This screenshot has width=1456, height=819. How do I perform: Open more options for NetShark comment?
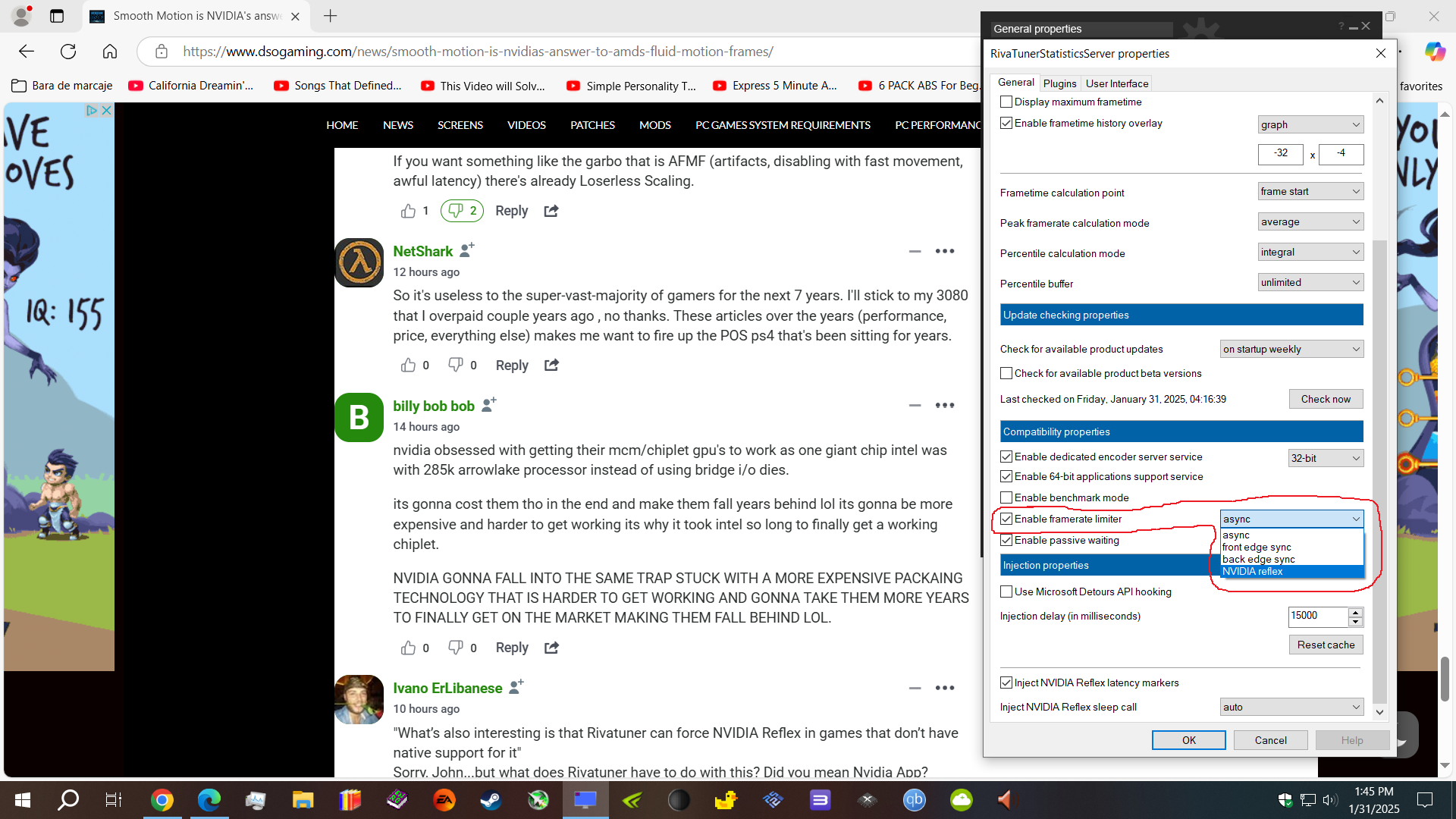(944, 251)
